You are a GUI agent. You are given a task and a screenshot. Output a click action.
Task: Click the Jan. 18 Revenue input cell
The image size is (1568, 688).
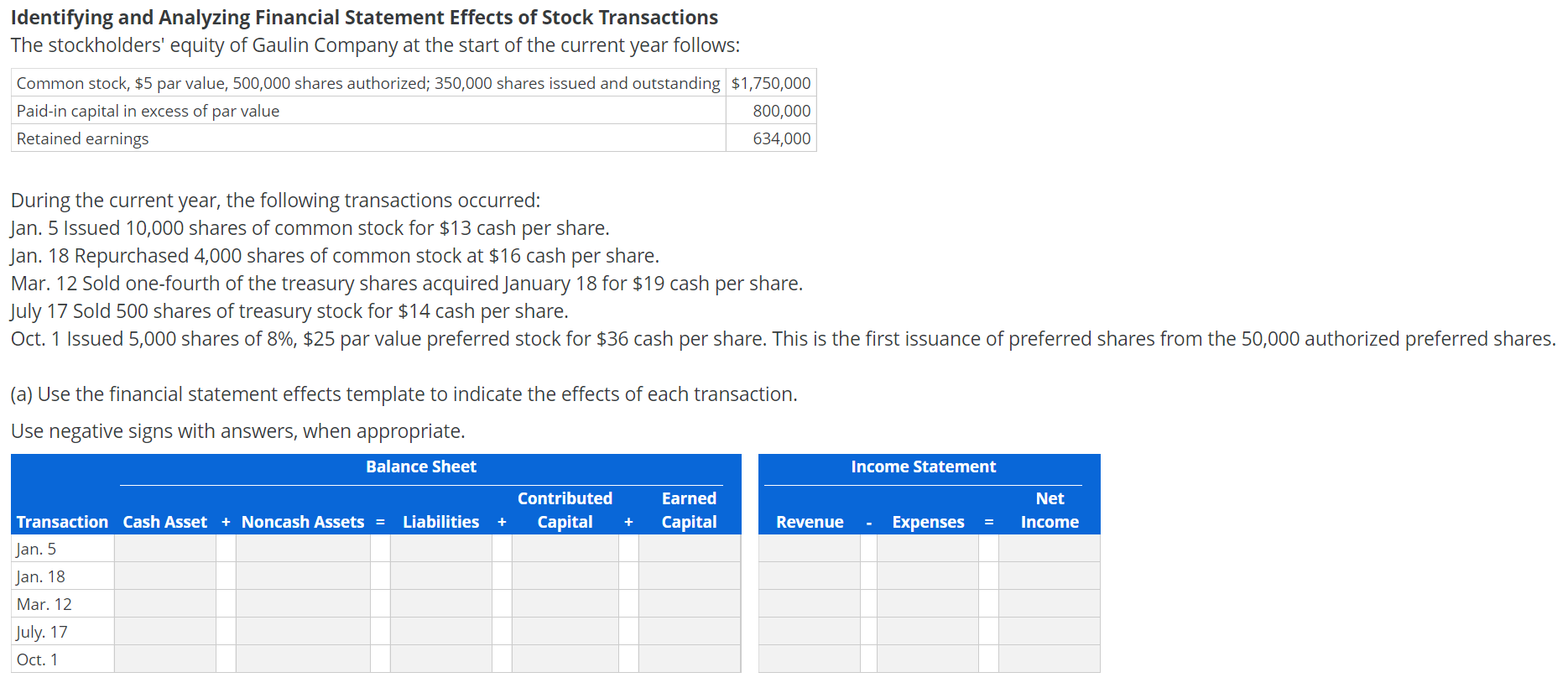(810, 576)
